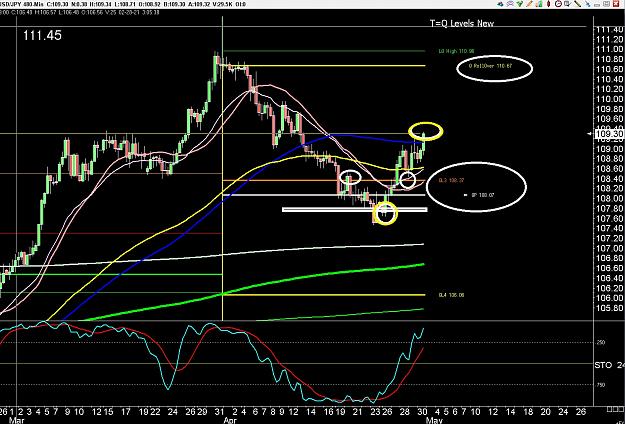
Task: Click the 111.40 price axis label
Action: 610,30
